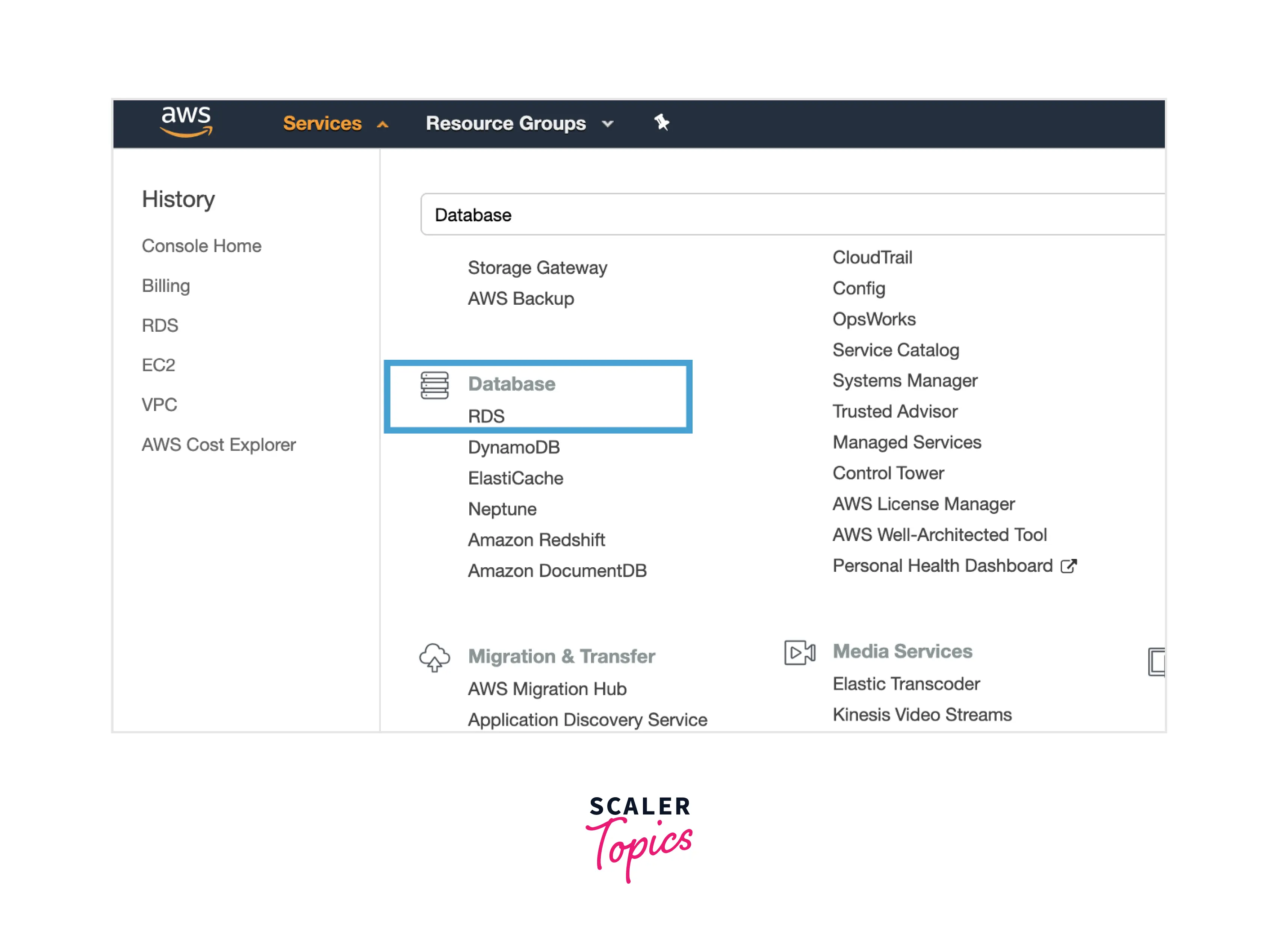Select AWS Cost Explorer in History
The height and width of the screenshot is (952, 1278).
(x=218, y=445)
